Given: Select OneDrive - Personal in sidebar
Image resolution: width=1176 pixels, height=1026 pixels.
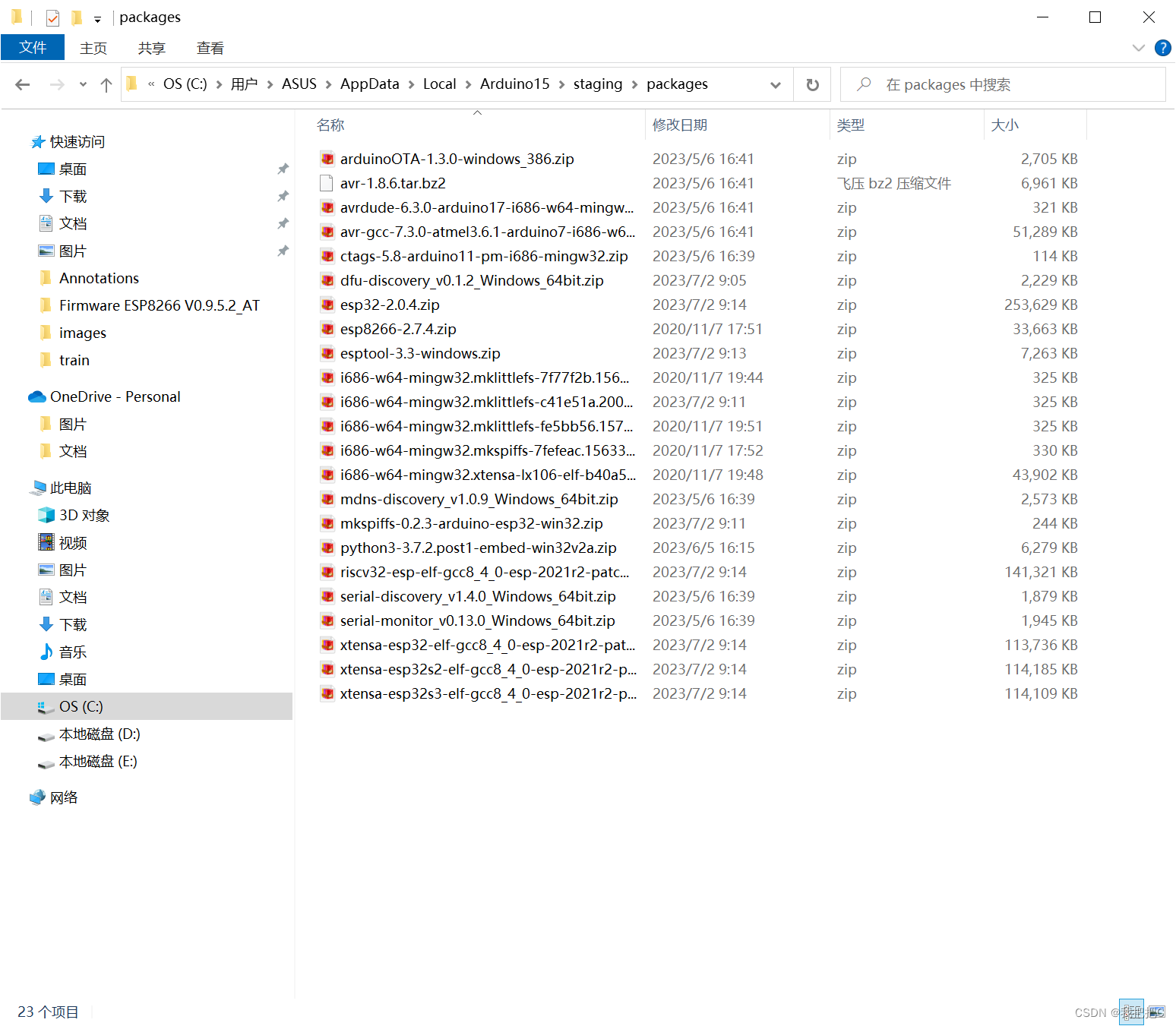Looking at the screenshot, I should tap(115, 396).
